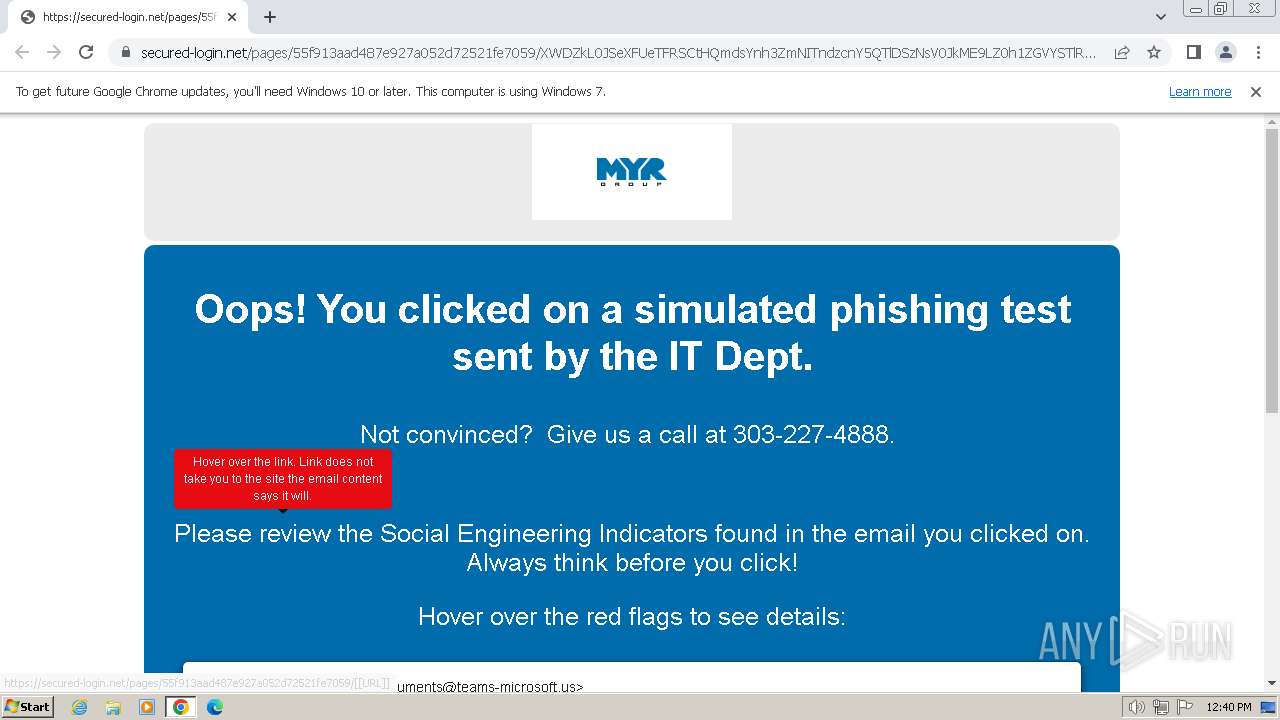Viewport: 1280px width, 720px height.
Task: Select the secured-login.net tab
Action: point(120,17)
